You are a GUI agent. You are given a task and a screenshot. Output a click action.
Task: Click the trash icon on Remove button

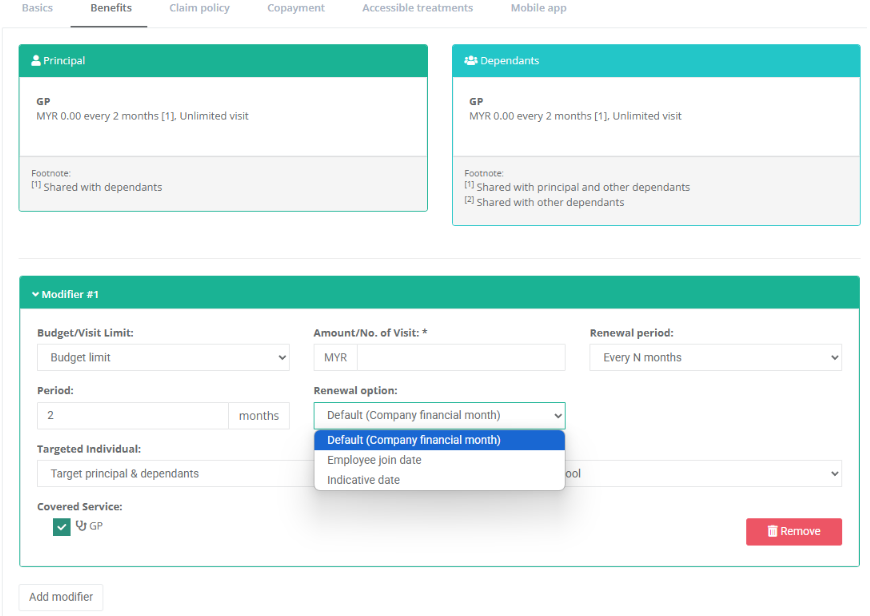(772, 532)
